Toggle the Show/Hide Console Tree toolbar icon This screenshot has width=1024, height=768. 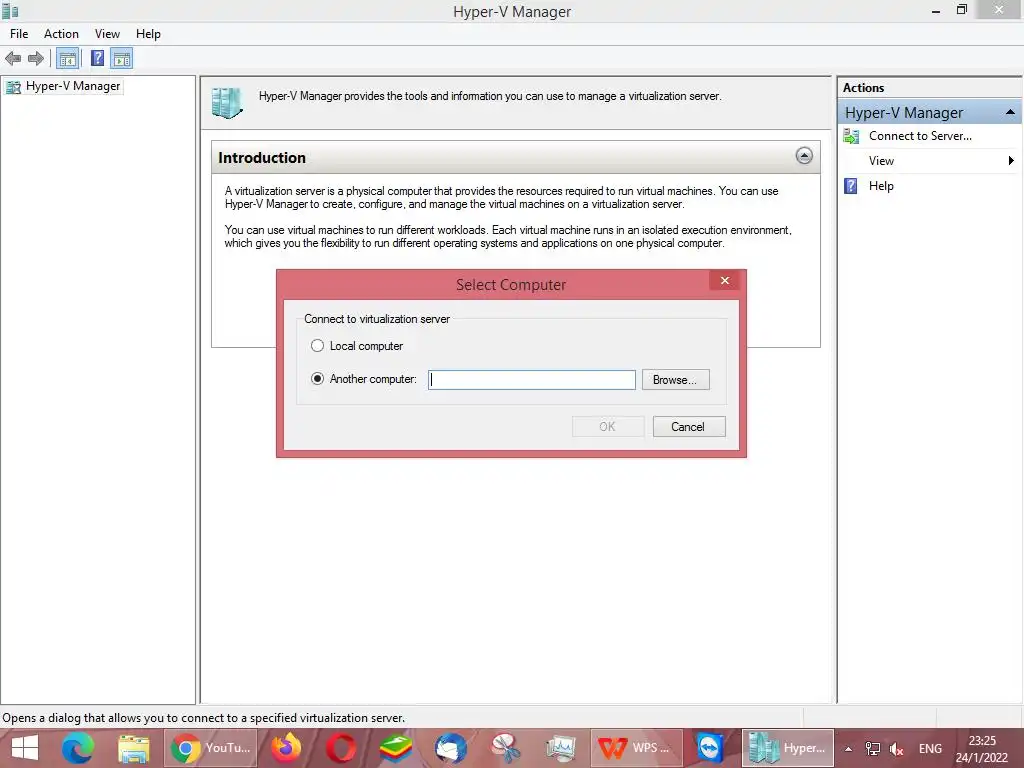67,59
